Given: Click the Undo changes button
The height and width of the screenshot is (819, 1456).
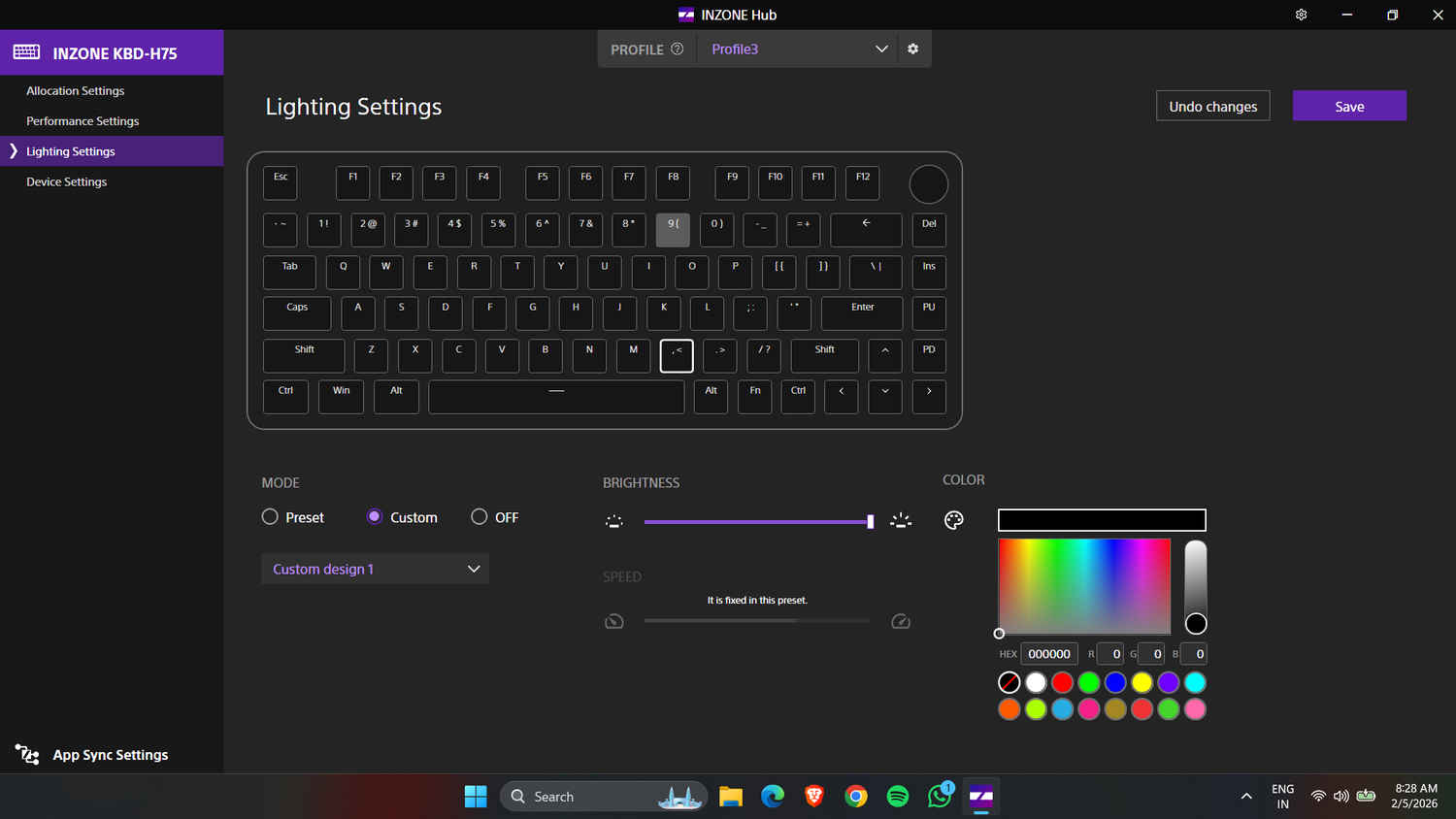Looking at the screenshot, I should click(x=1212, y=106).
